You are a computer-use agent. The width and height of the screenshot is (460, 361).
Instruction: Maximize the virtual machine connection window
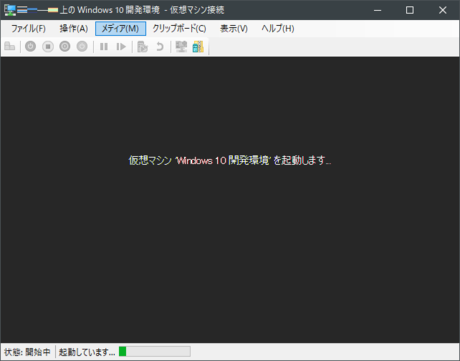pos(410,10)
